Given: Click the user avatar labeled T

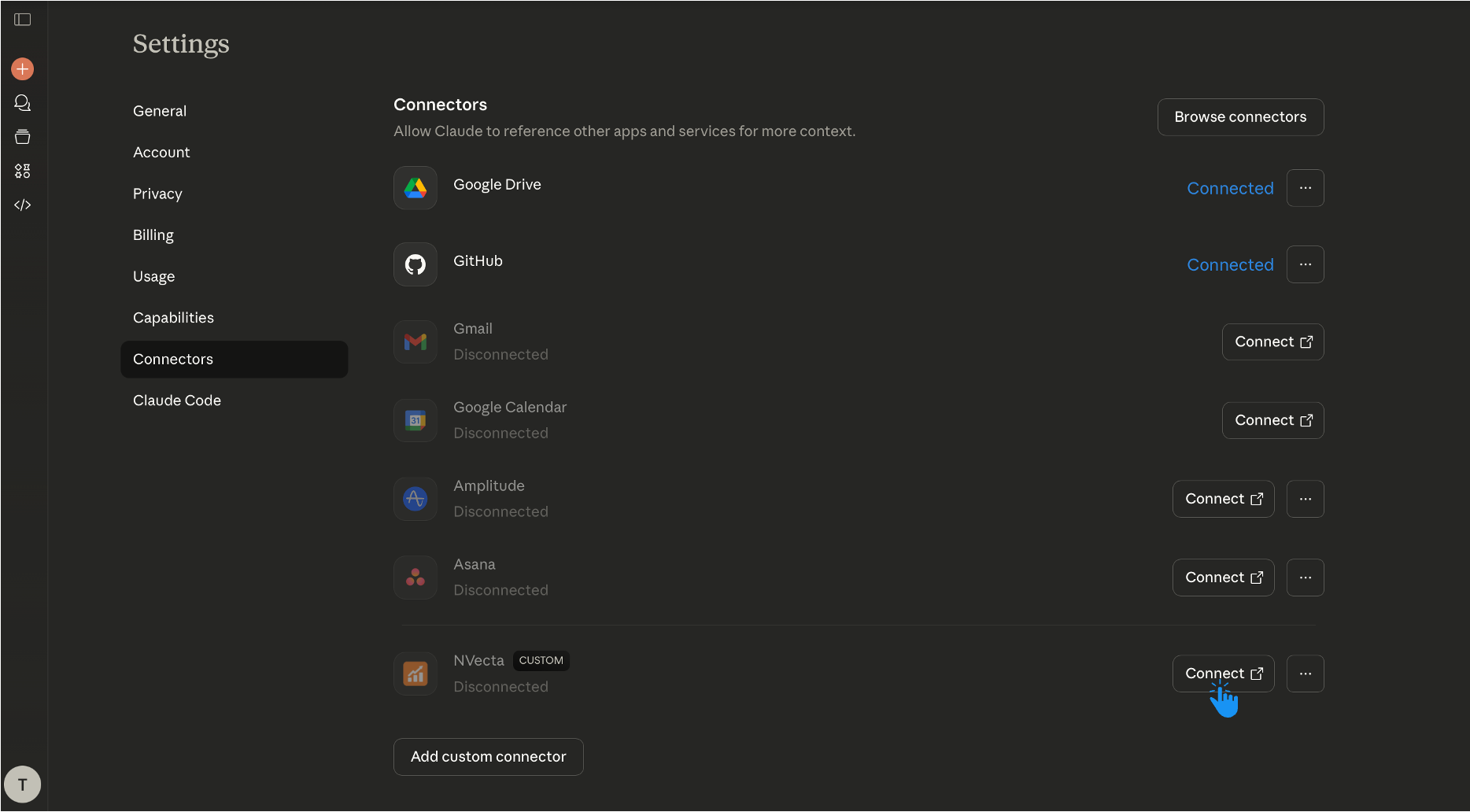Looking at the screenshot, I should [23, 784].
